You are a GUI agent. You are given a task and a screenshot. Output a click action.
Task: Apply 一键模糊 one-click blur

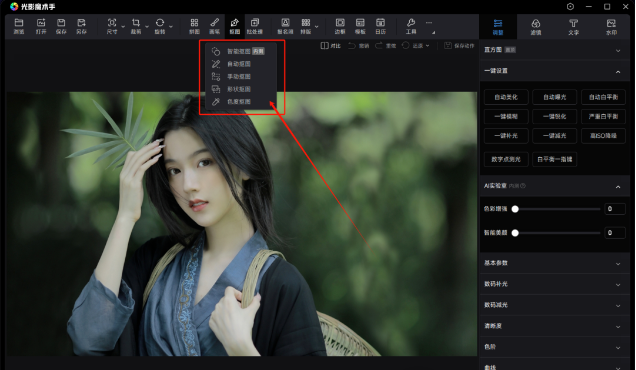506,116
